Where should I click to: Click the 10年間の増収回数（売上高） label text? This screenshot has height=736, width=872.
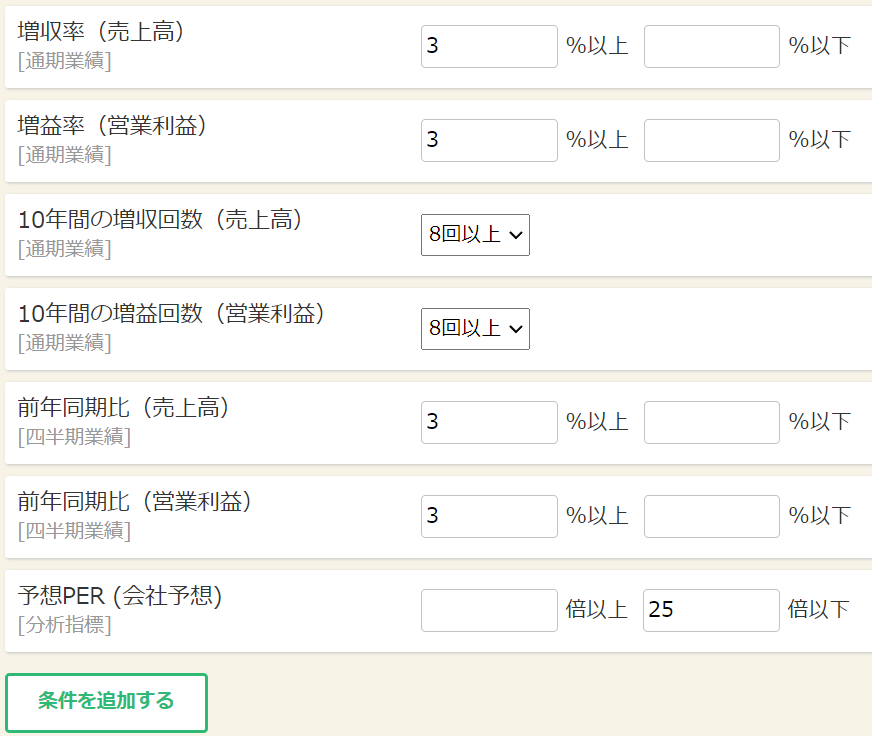click(x=161, y=220)
